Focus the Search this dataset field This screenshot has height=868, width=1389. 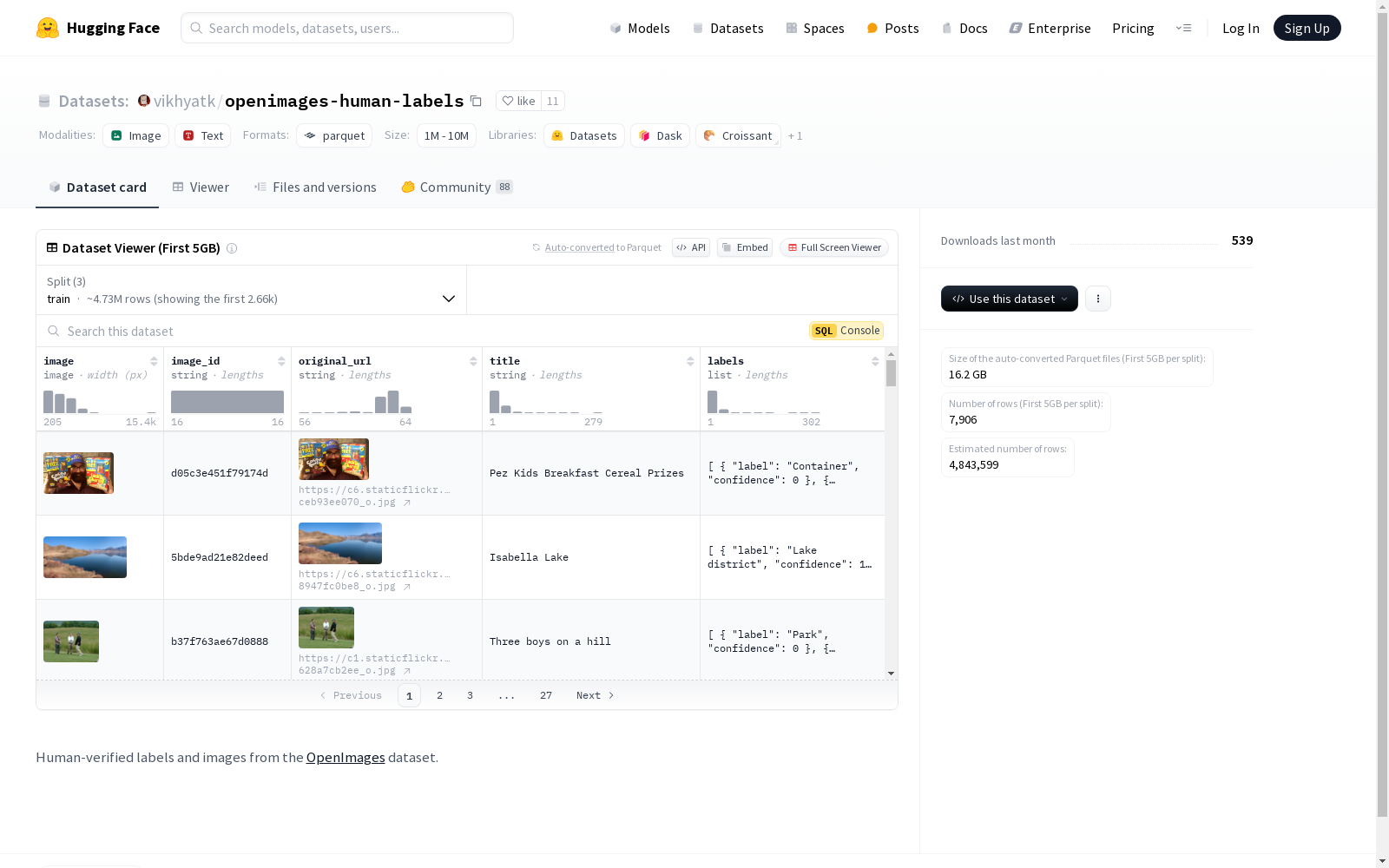tap(421, 331)
